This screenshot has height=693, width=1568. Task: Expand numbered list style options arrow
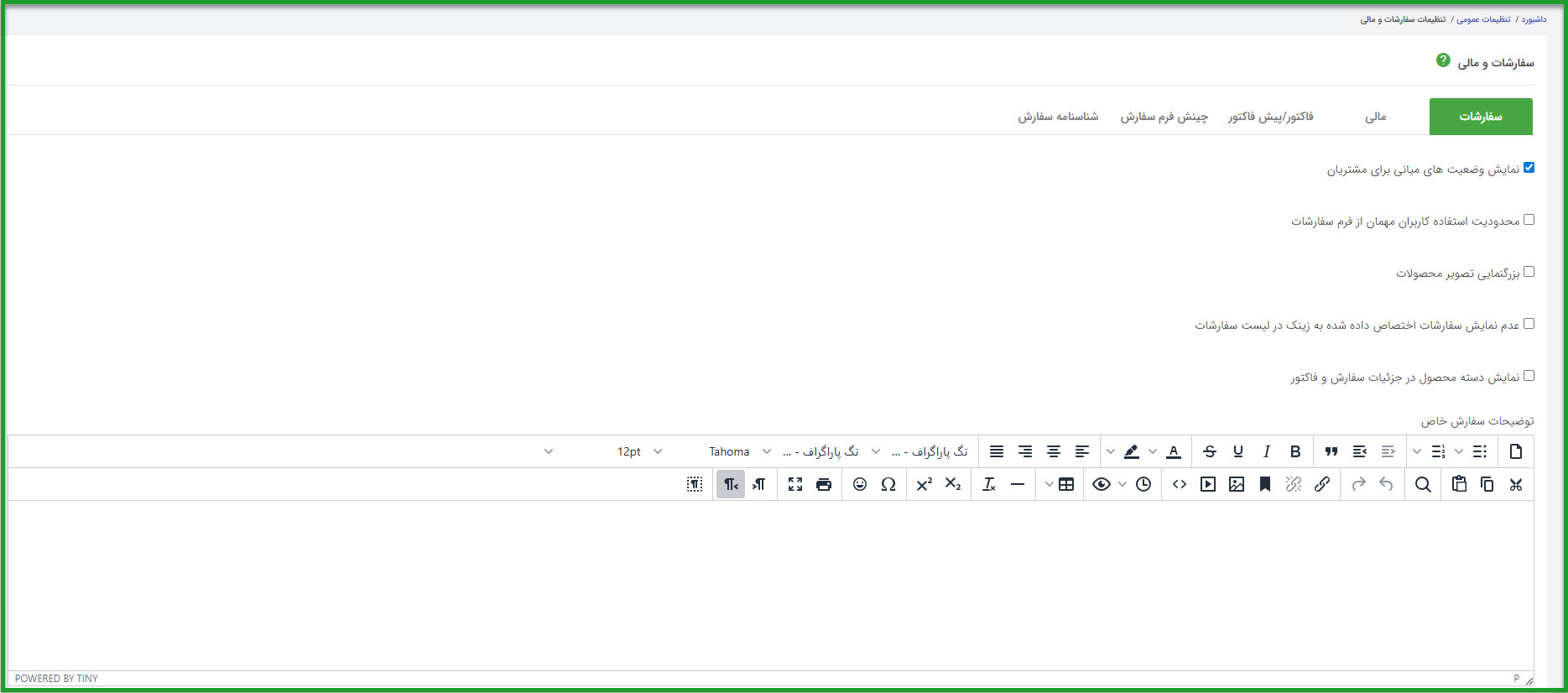1417,451
